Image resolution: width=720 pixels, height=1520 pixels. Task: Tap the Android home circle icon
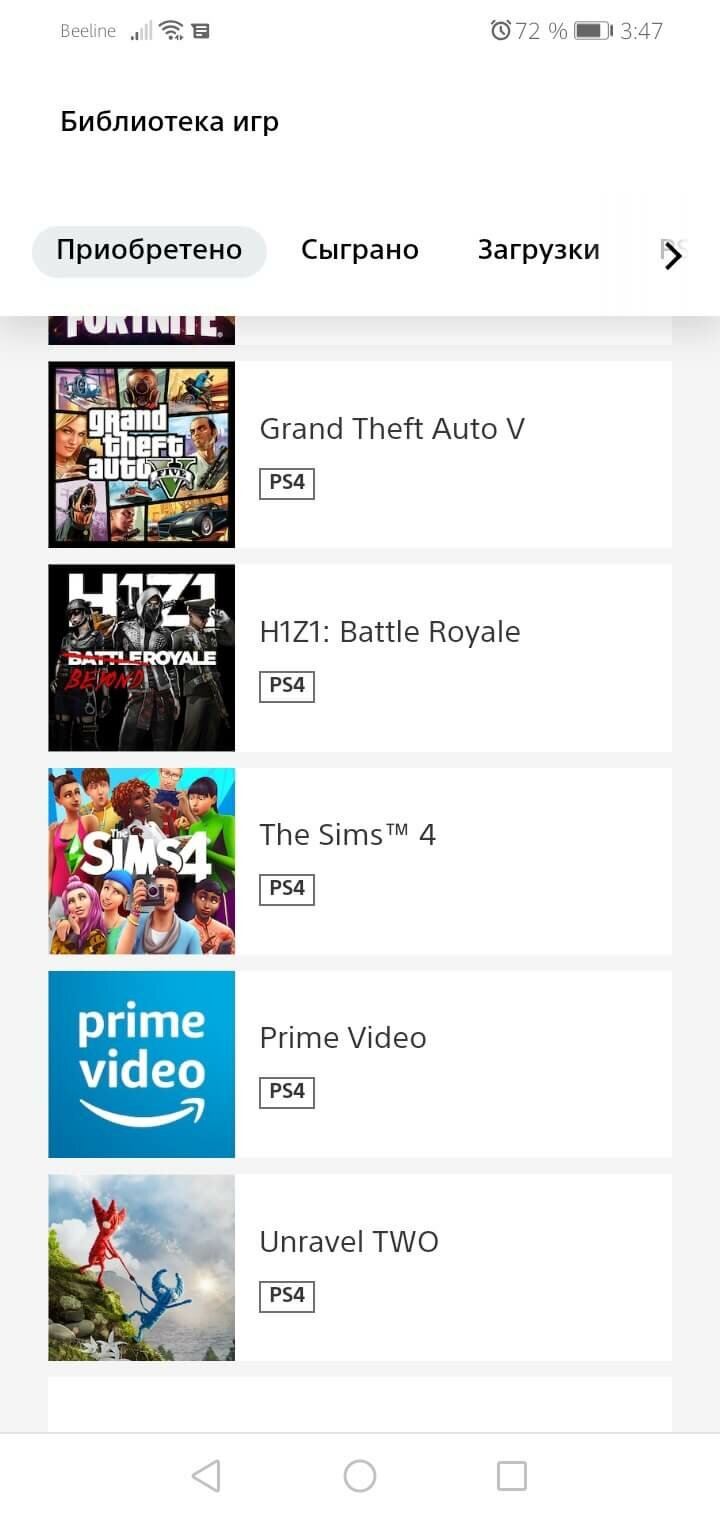(x=359, y=1475)
